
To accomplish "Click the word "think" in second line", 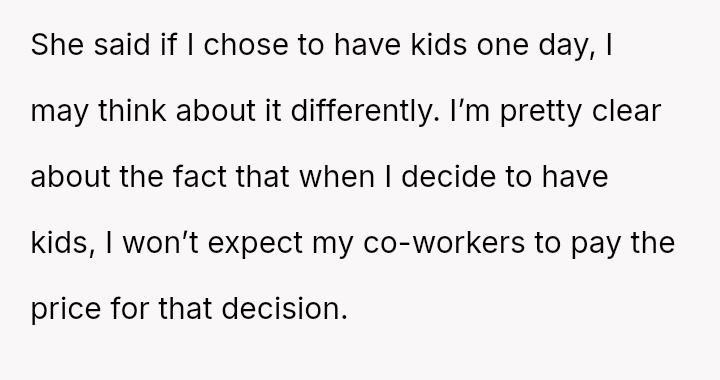I will coord(132,111).
